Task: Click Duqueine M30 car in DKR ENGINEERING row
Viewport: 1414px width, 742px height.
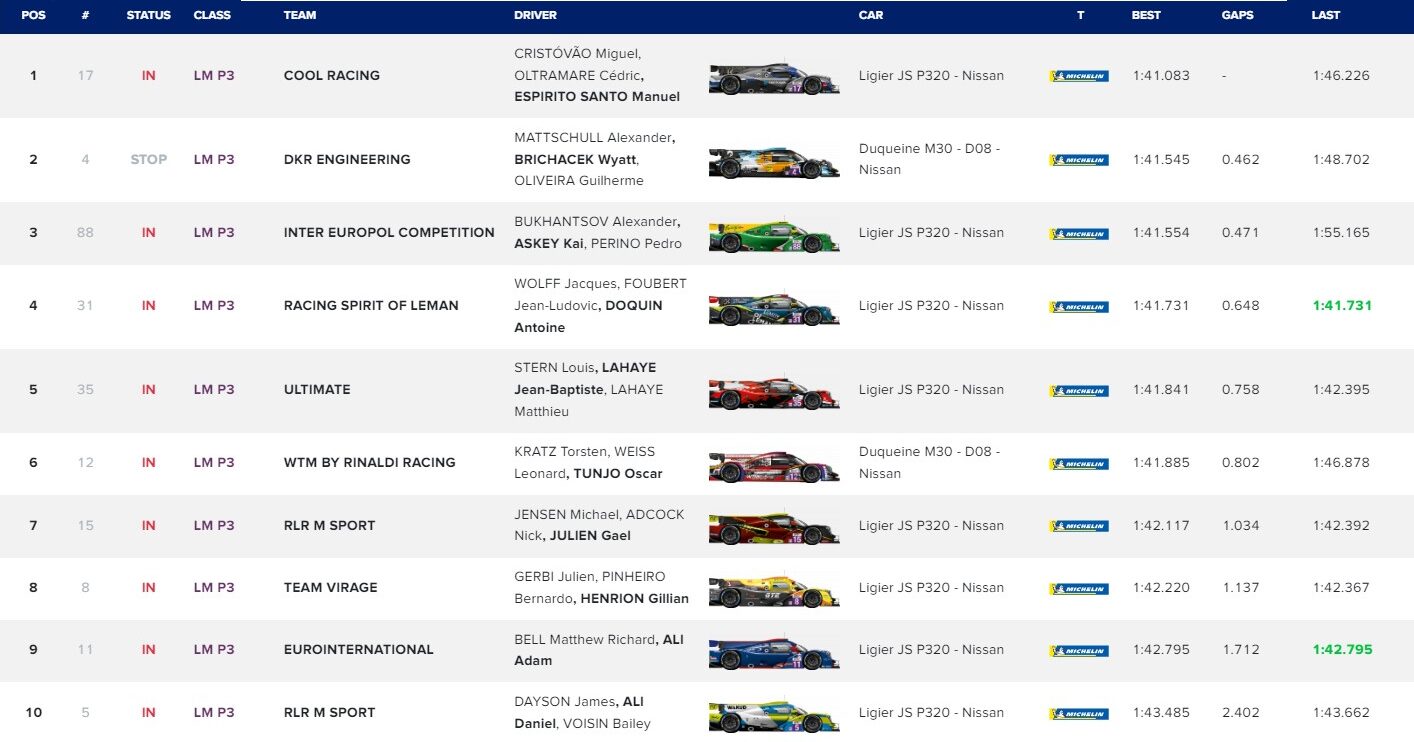Action: pyautogui.click(x=929, y=159)
